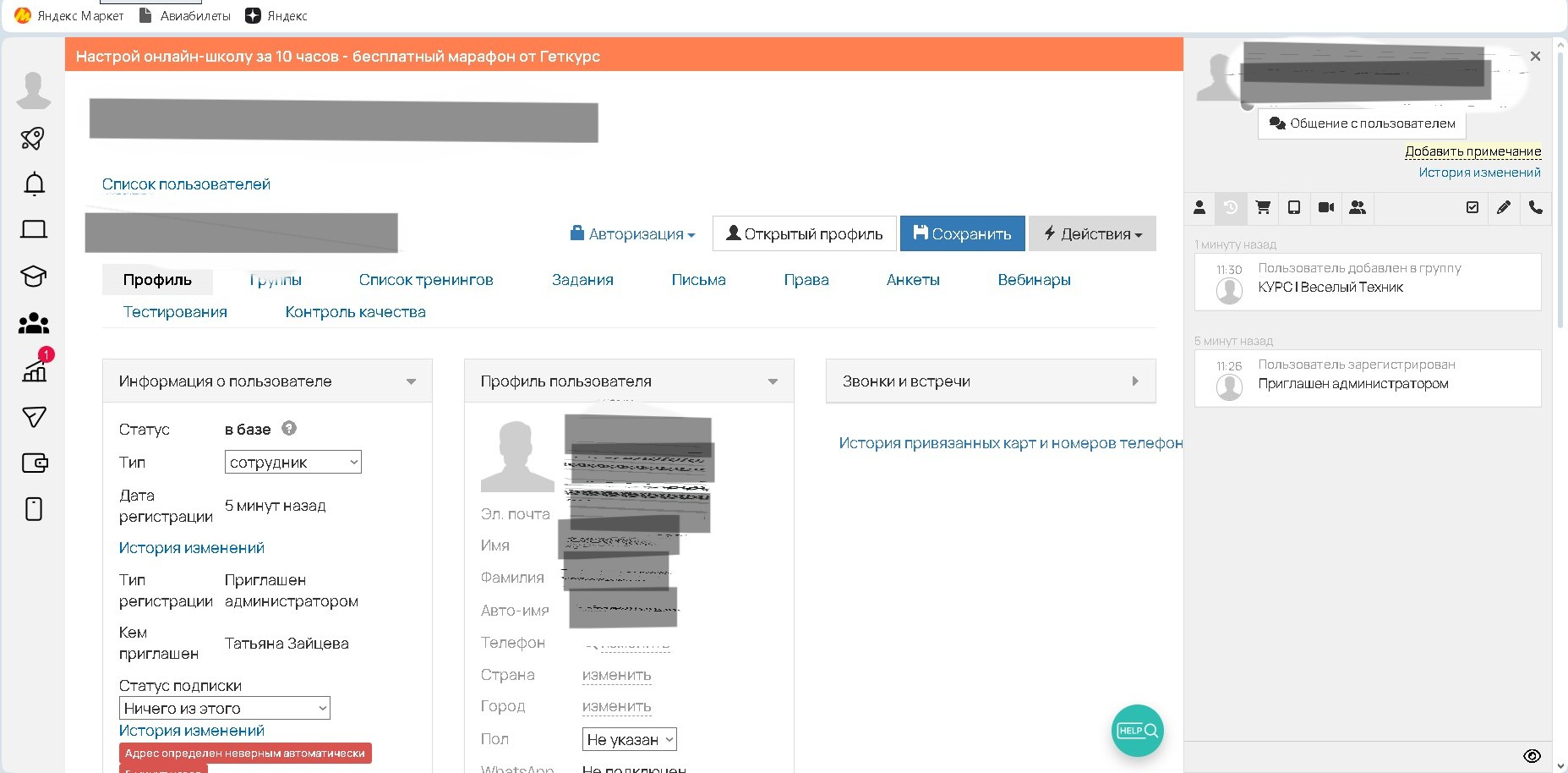Viewport: 1568px width, 773px height.
Task: Open the laptop (website) icon in sidebar
Action: [34, 229]
